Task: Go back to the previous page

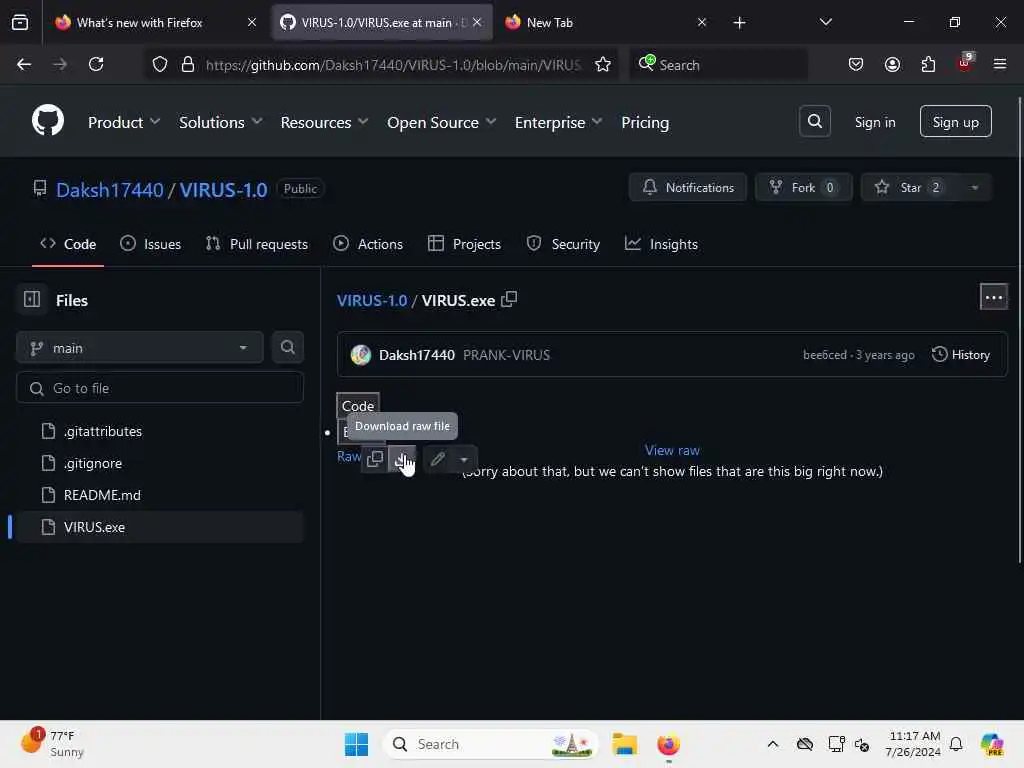Action: [x=24, y=64]
